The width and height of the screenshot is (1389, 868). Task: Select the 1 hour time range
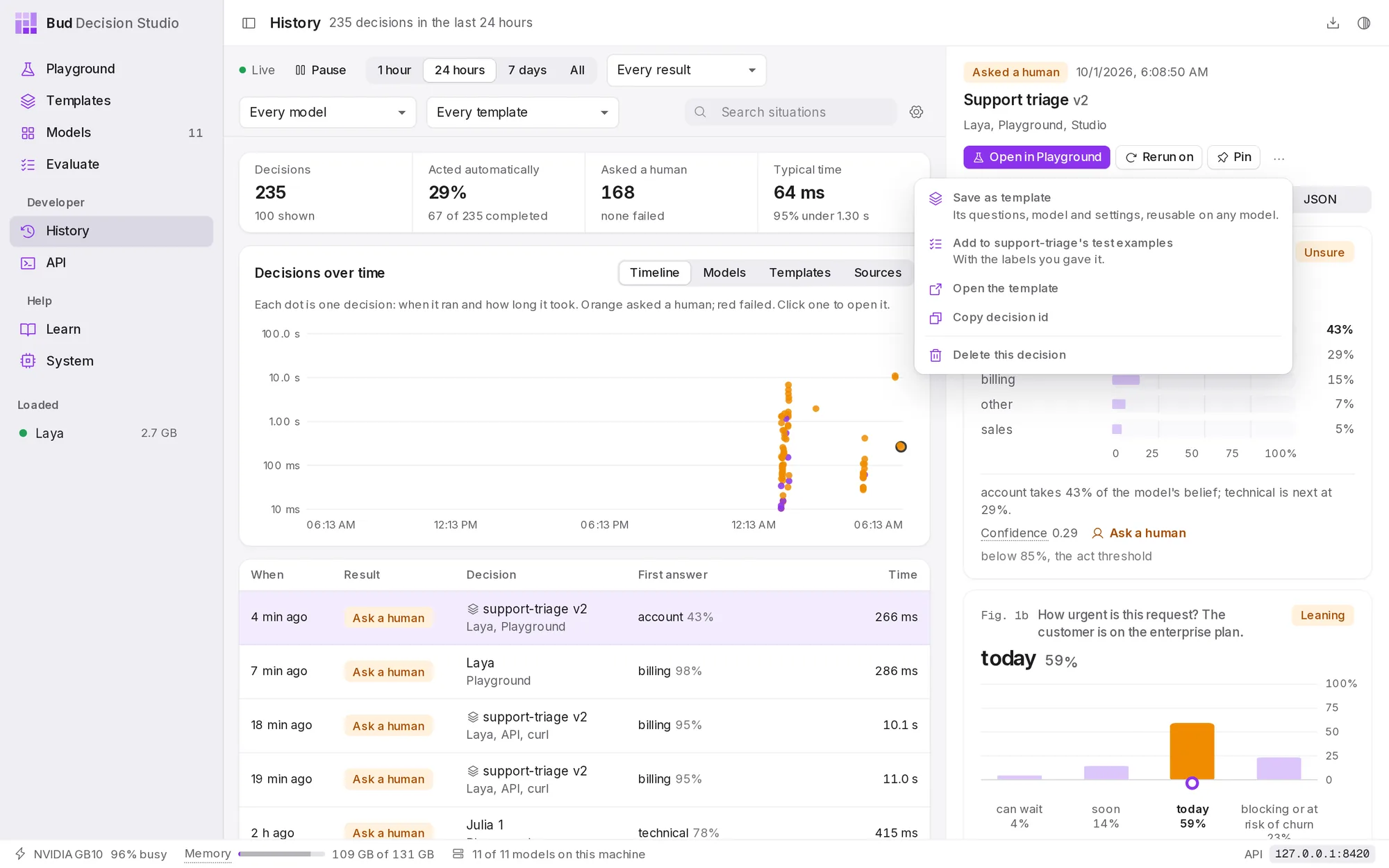[x=394, y=70]
